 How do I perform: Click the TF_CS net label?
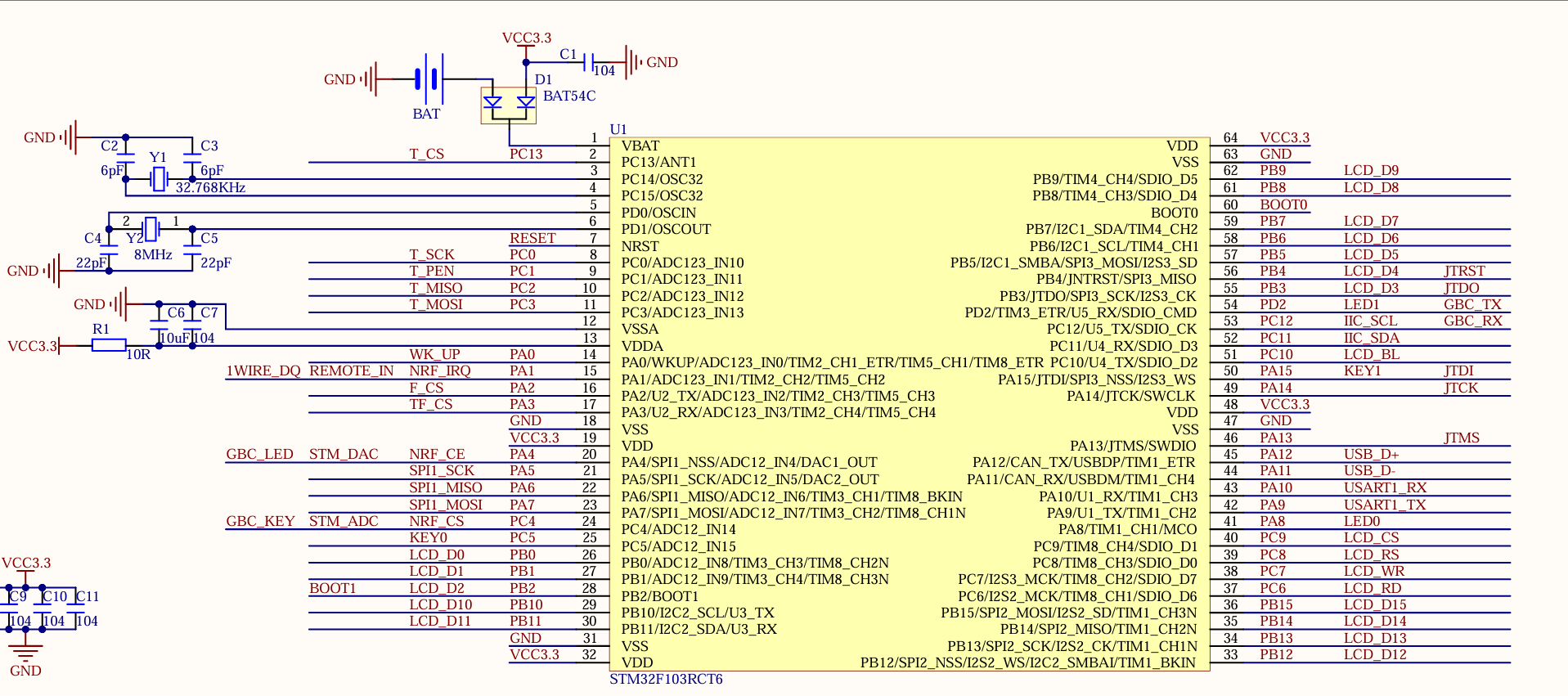431,404
